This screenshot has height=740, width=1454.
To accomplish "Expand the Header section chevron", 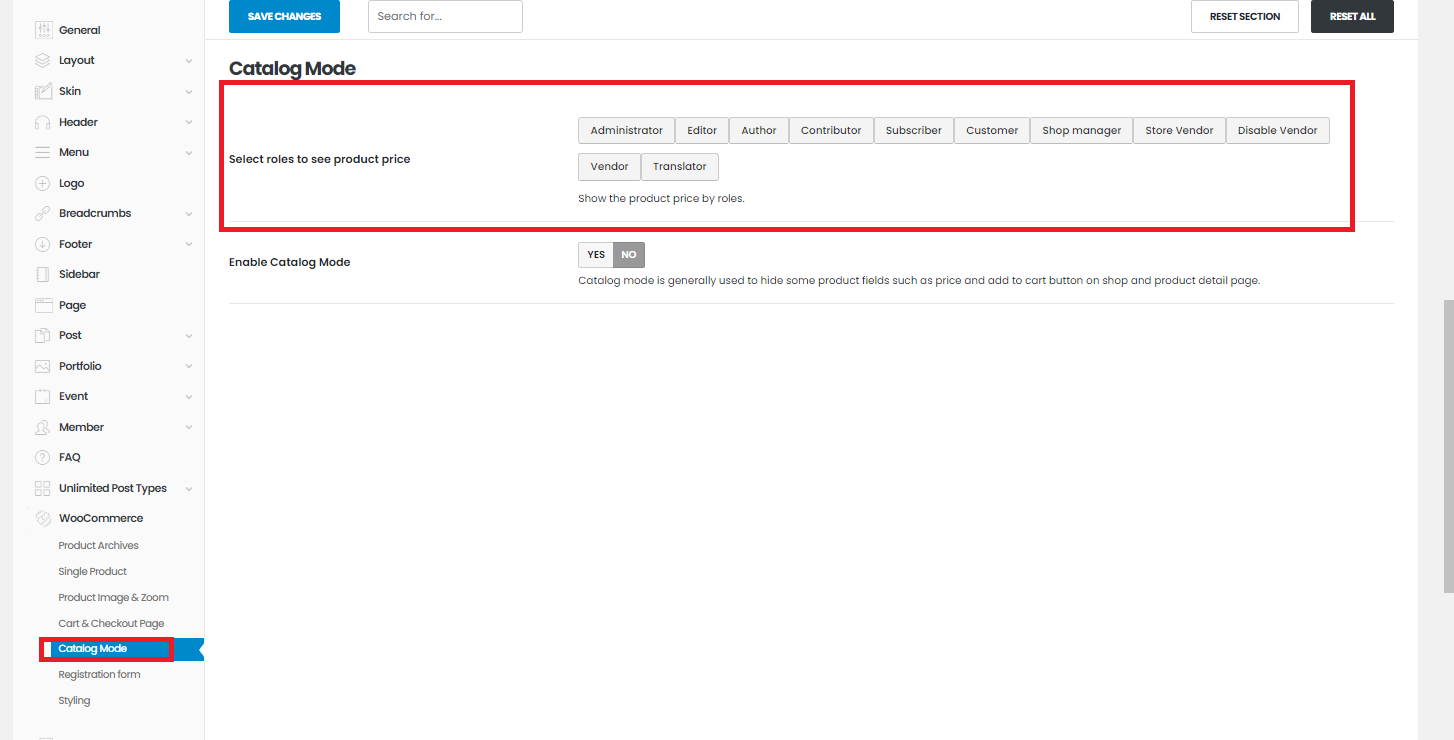I will click(x=189, y=123).
